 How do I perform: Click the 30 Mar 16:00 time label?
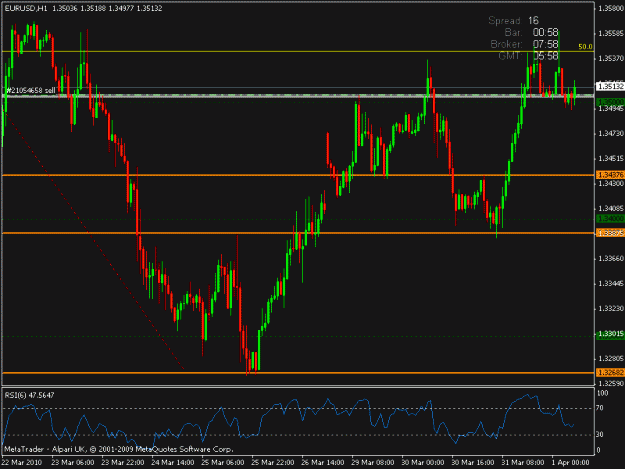tap(473, 462)
